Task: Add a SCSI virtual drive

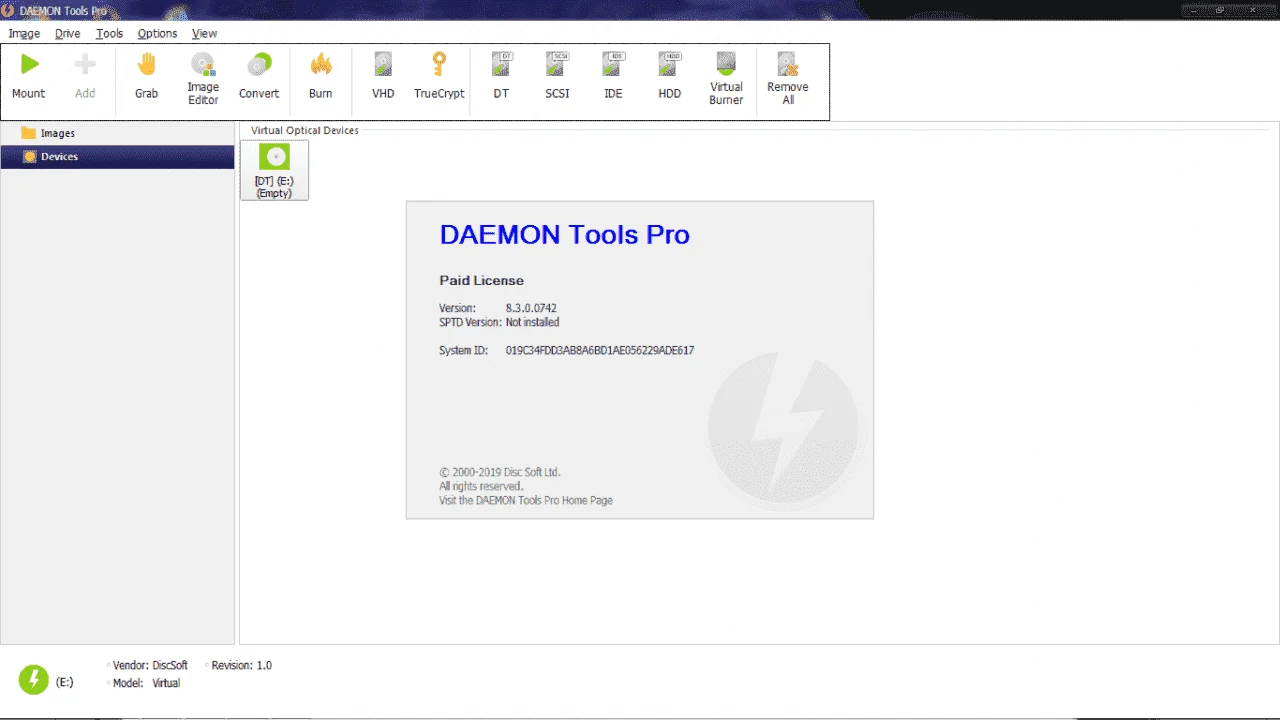Action: tap(557, 78)
